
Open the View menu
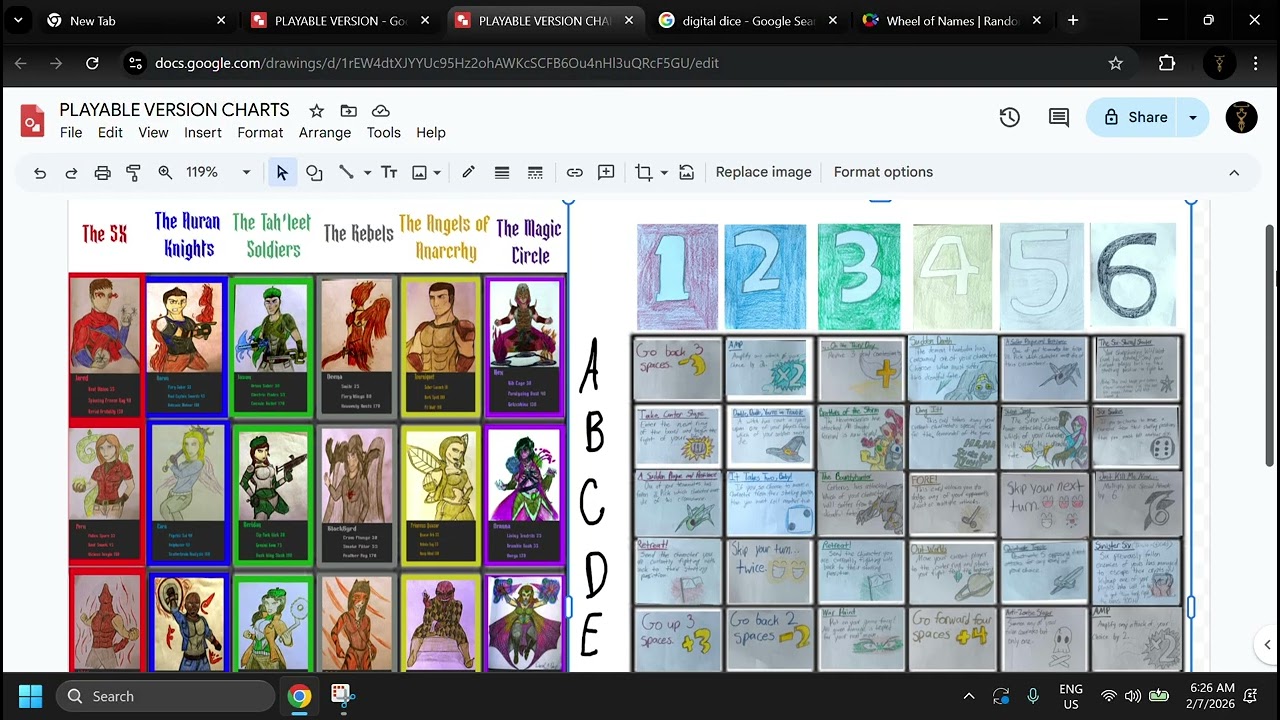pyautogui.click(x=153, y=132)
